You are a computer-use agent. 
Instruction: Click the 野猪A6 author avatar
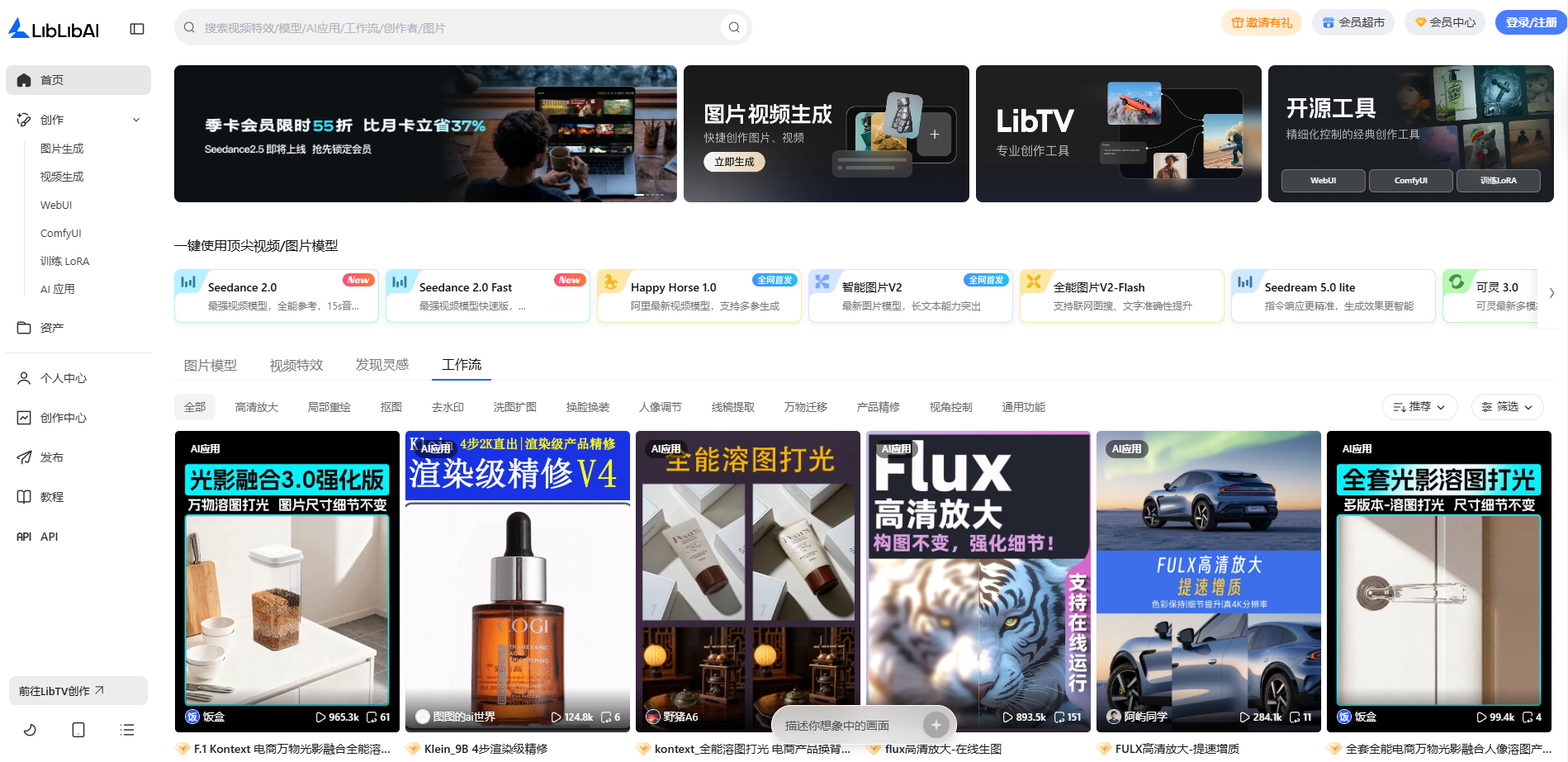point(653,717)
